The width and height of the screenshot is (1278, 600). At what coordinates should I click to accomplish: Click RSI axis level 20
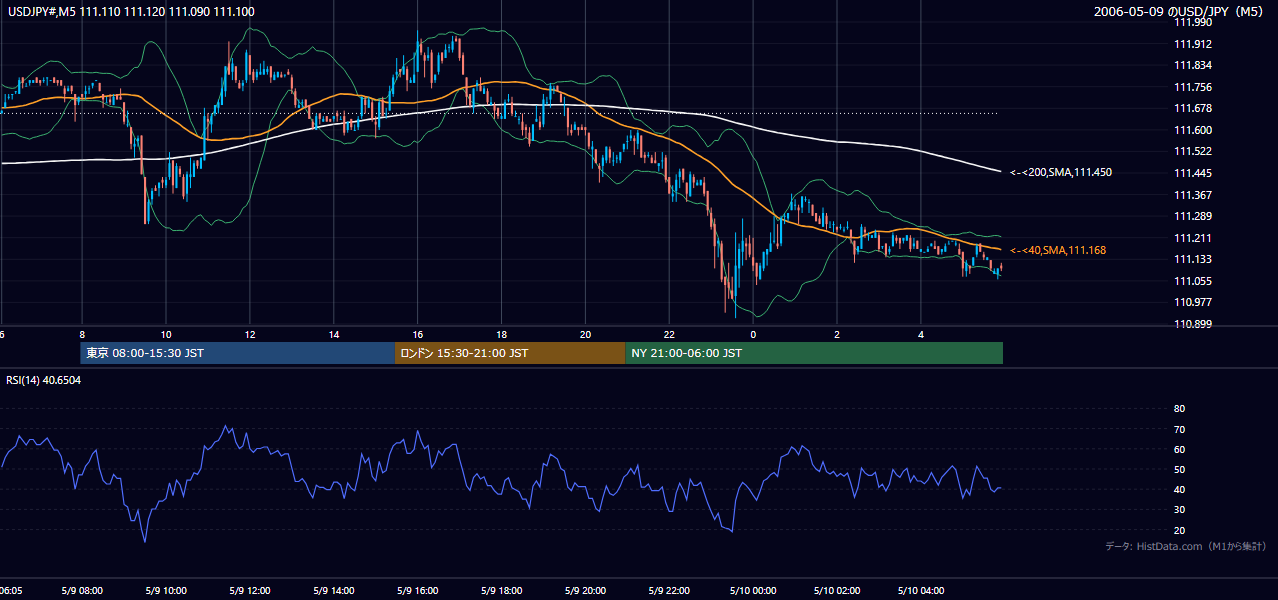pyautogui.click(x=1179, y=531)
